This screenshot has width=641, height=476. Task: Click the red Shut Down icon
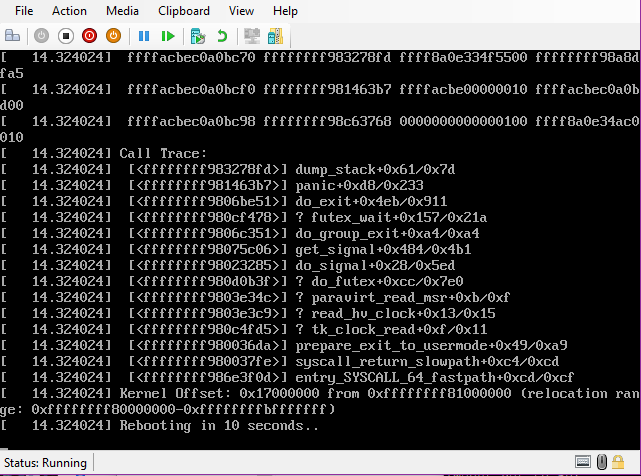(90, 36)
